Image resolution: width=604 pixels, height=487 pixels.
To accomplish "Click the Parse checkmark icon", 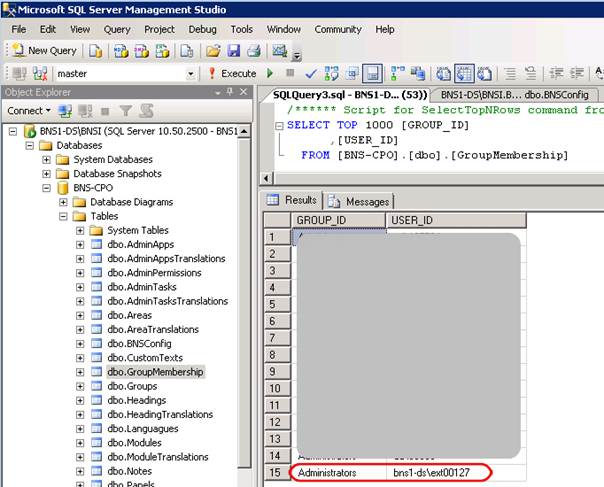I will coord(310,73).
